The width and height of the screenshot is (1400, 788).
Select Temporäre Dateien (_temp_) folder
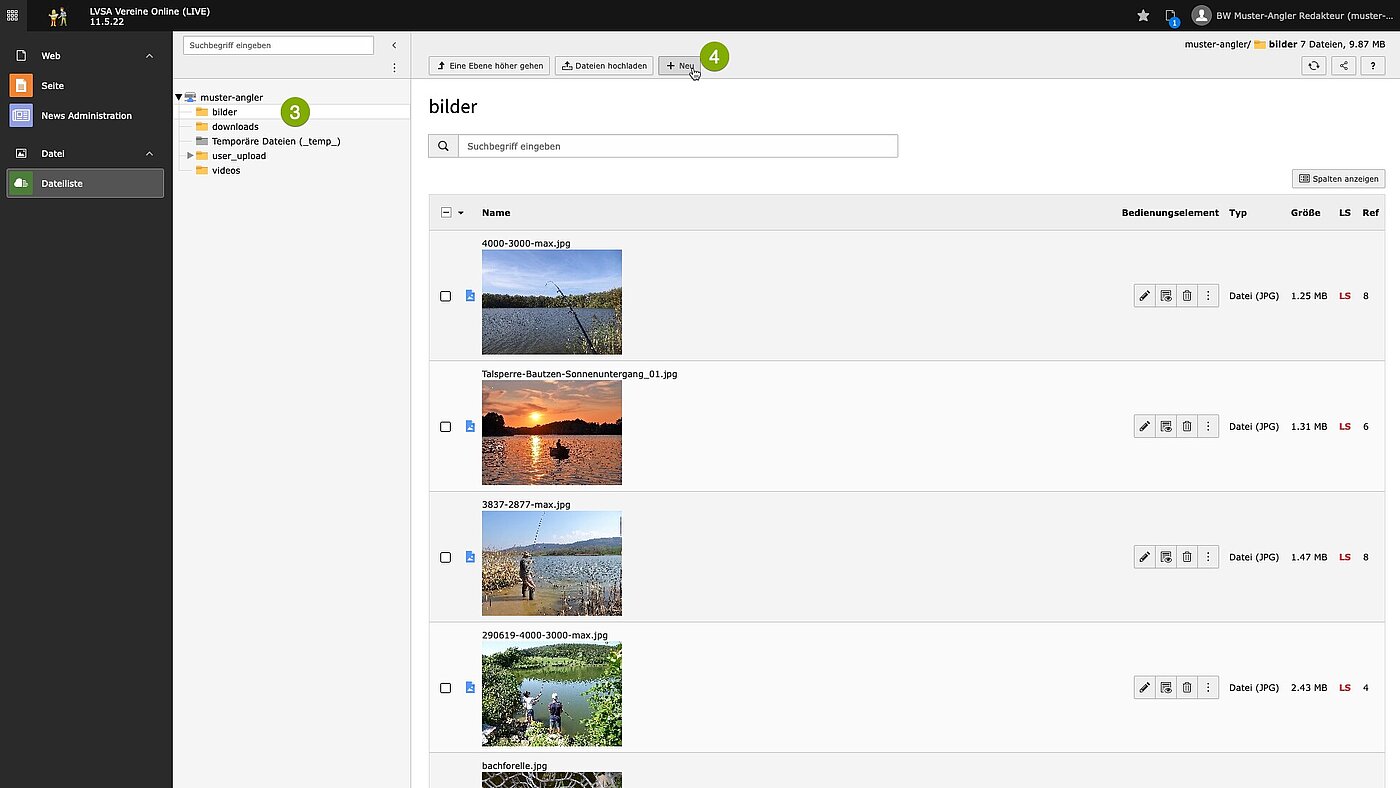tap(276, 141)
